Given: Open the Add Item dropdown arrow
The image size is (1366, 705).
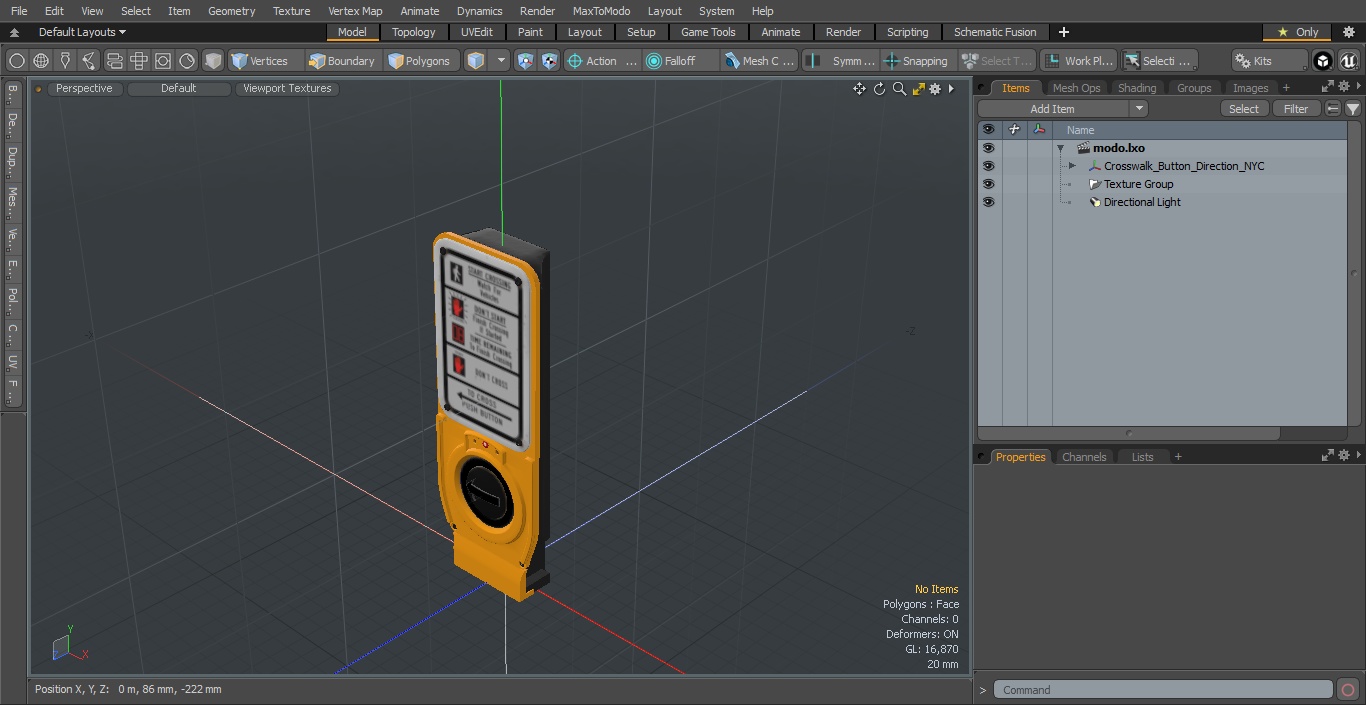Looking at the screenshot, I should click(1139, 108).
